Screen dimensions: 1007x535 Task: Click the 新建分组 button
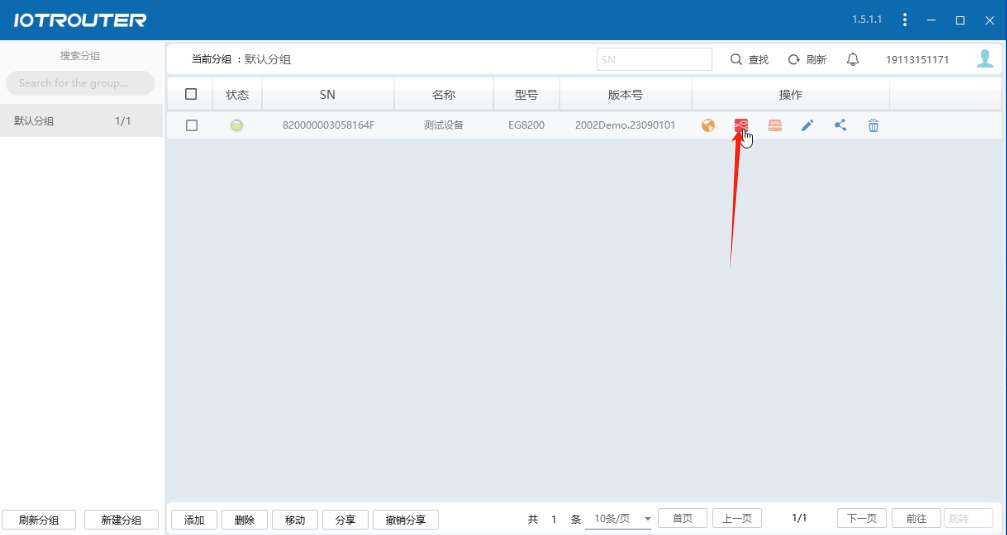click(x=121, y=520)
